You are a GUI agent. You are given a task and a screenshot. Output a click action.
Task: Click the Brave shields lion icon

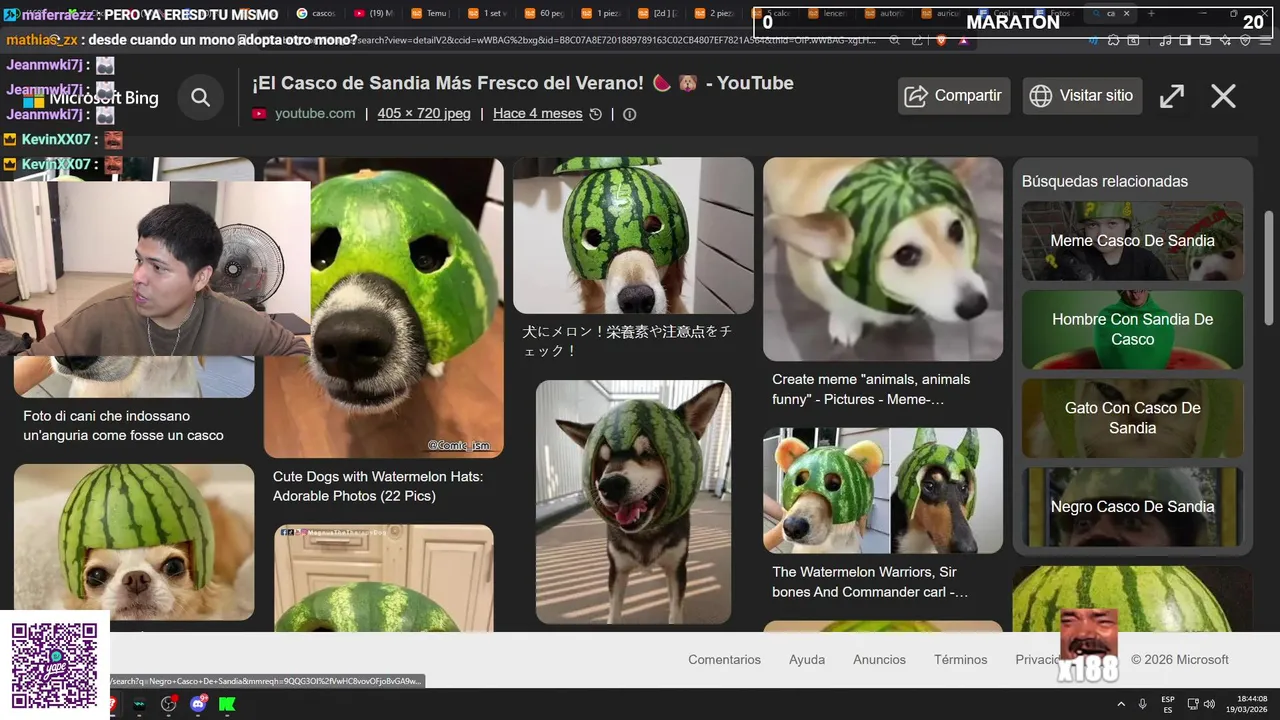940,40
